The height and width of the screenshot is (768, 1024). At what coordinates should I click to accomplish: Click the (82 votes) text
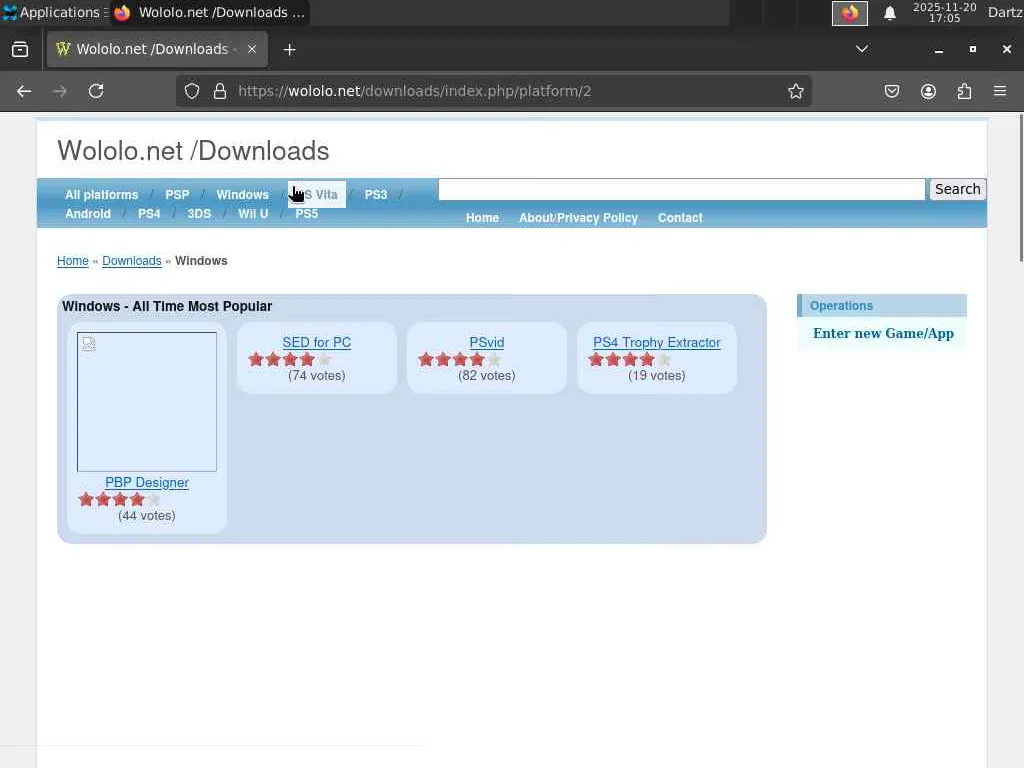pyautogui.click(x=487, y=376)
